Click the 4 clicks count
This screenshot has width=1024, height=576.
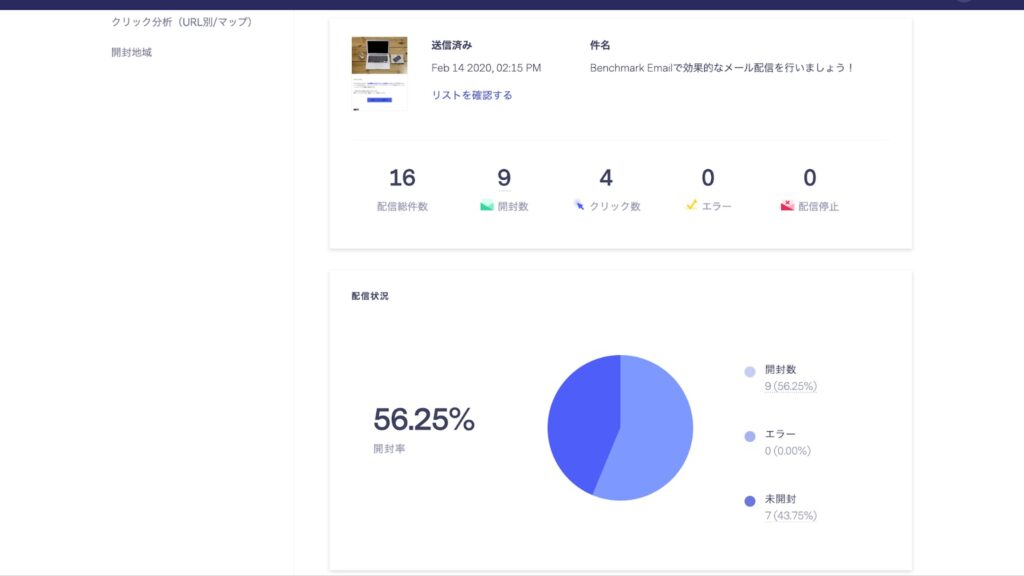point(606,178)
